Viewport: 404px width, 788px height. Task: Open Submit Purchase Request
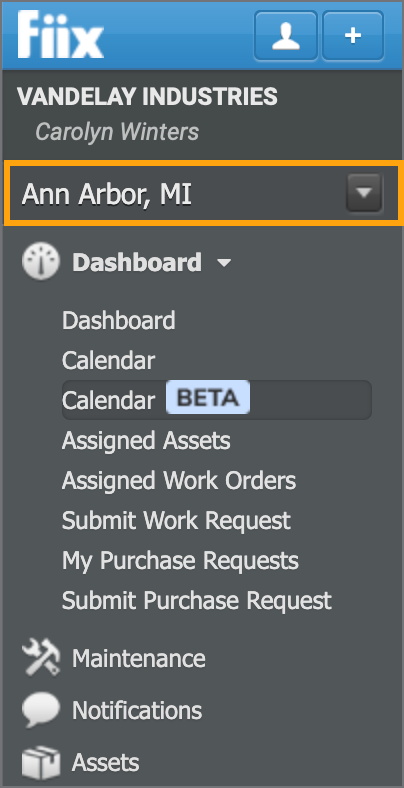point(197,600)
